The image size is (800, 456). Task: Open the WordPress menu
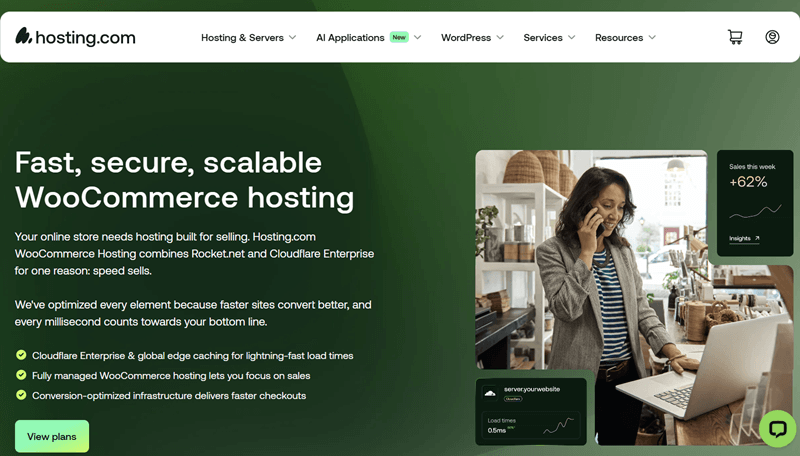click(472, 37)
